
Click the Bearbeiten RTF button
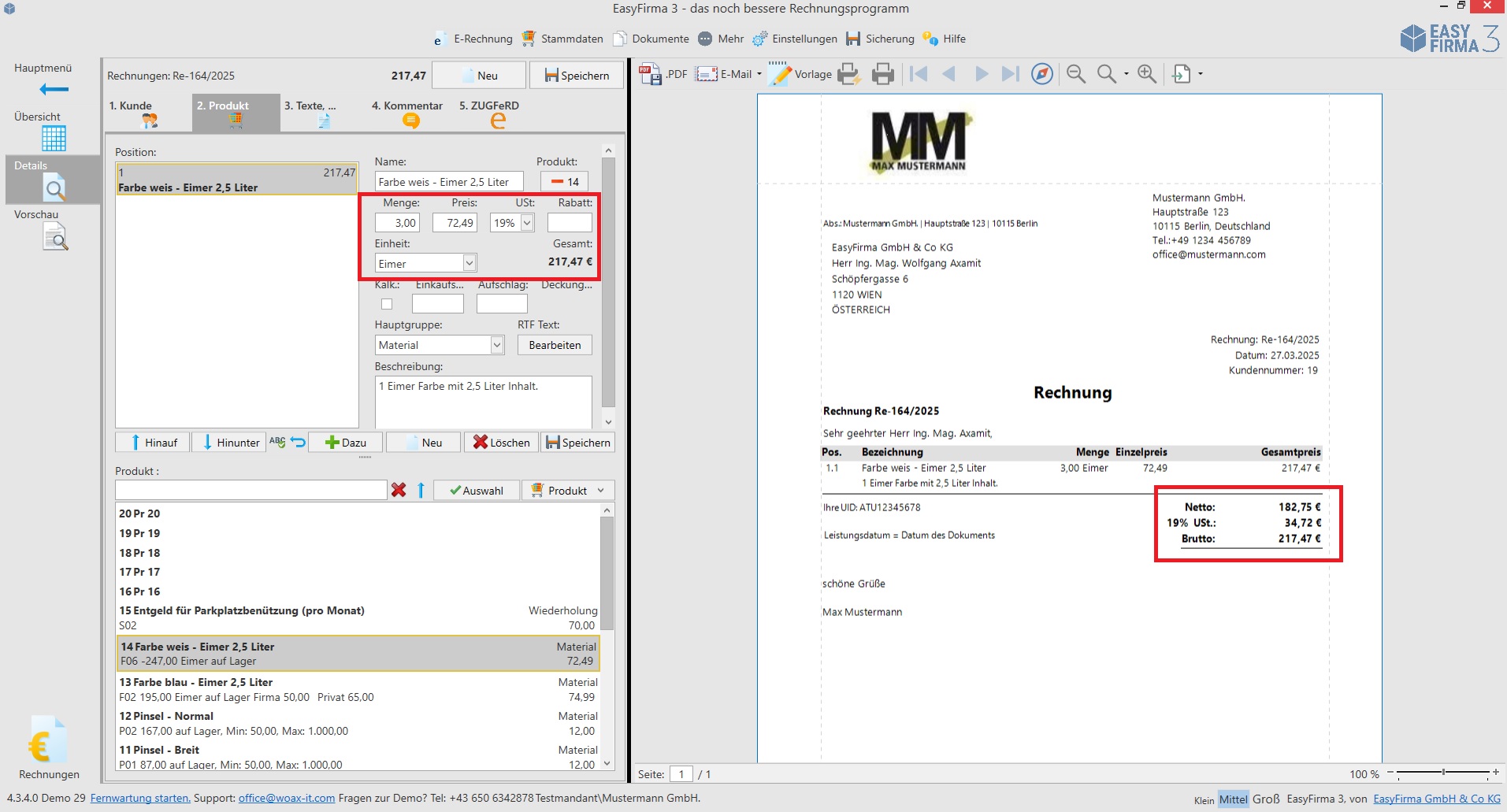click(555, 345)
